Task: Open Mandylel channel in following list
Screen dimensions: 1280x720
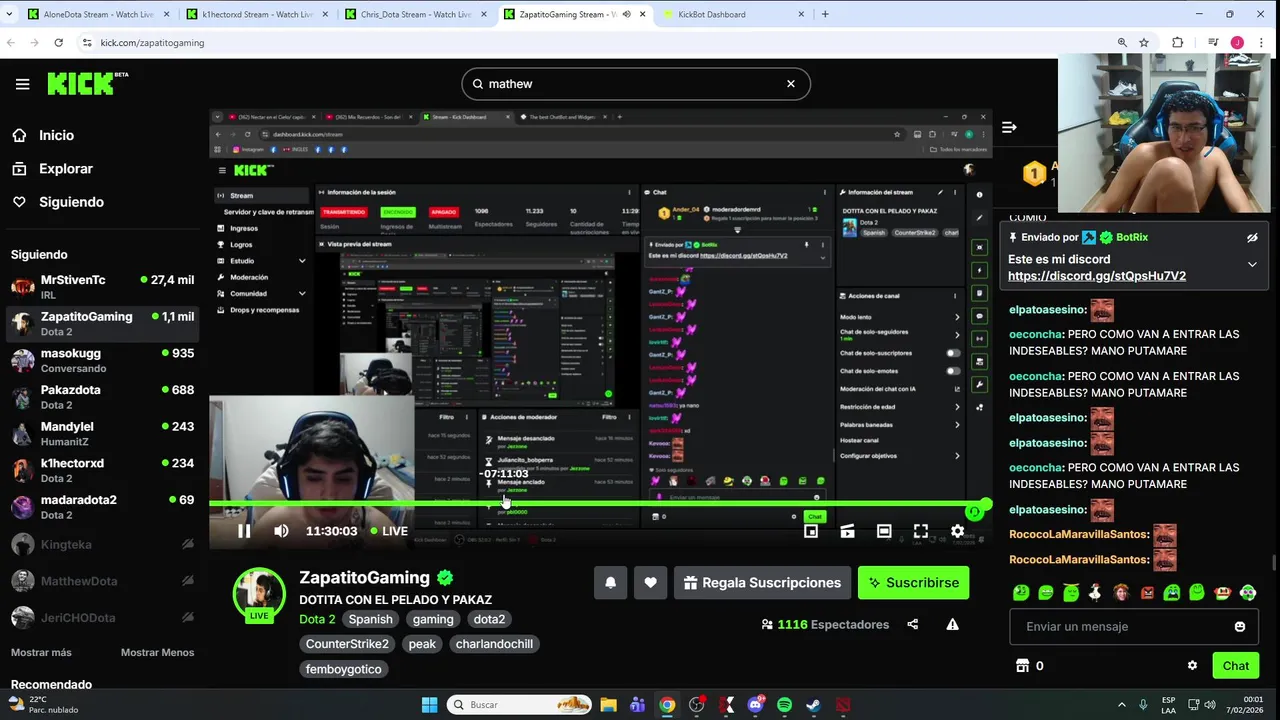Action: [x=102, y=433]
